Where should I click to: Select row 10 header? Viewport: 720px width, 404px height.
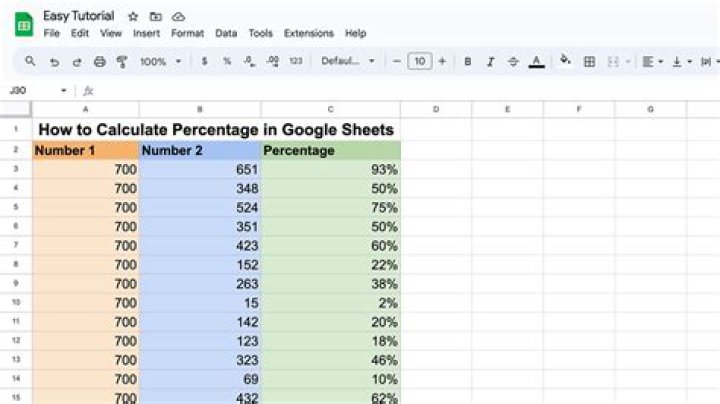(16, 303)
